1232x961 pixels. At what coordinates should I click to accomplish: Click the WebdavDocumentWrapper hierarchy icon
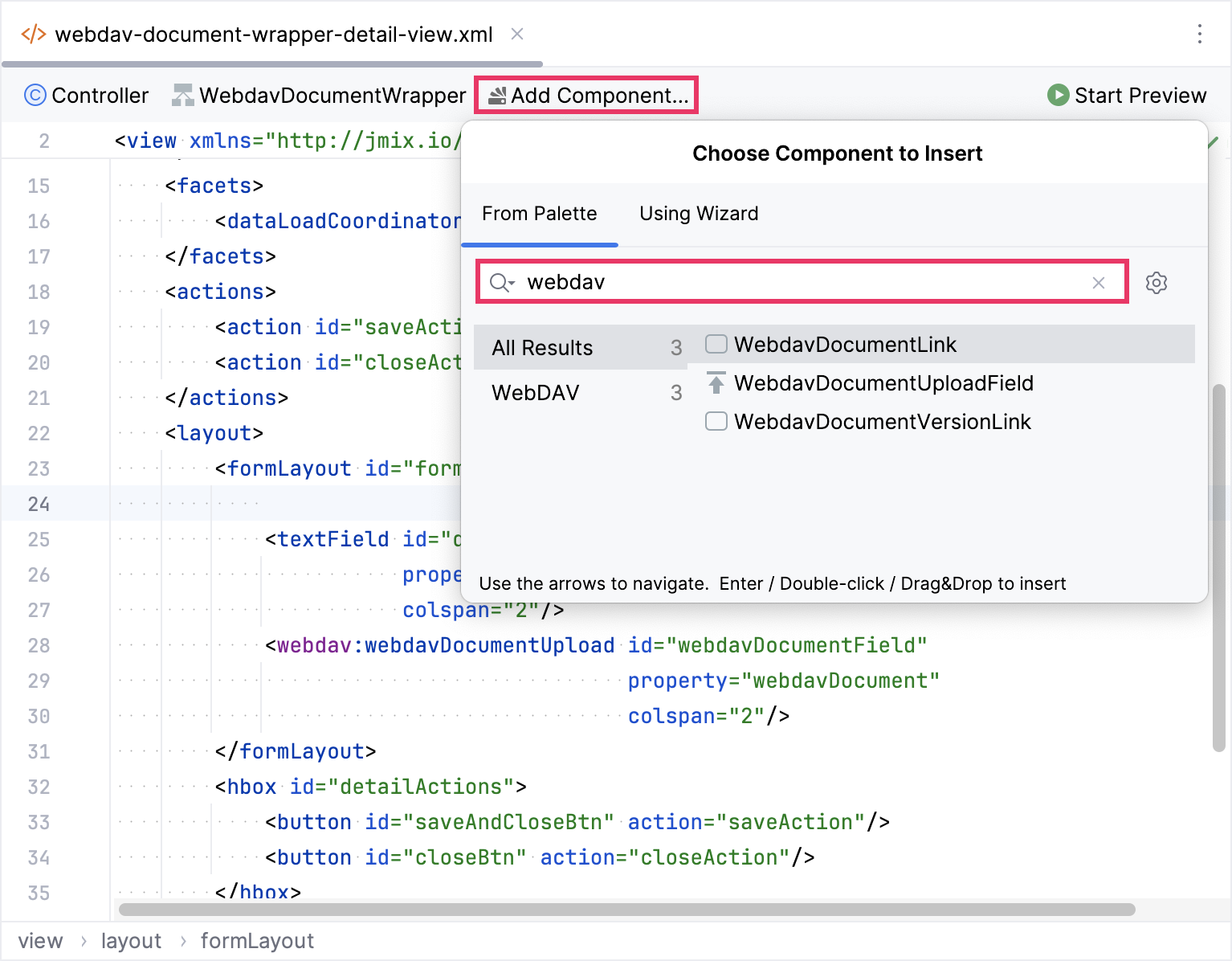(182, 94)
